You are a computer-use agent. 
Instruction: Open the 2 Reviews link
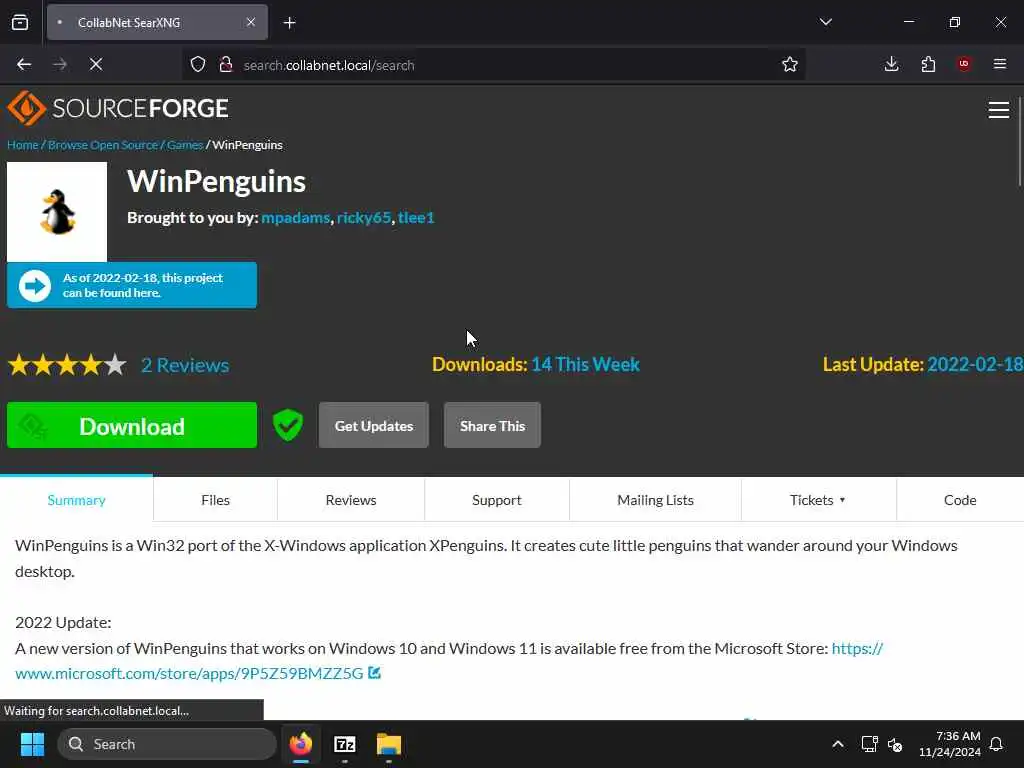185,364
